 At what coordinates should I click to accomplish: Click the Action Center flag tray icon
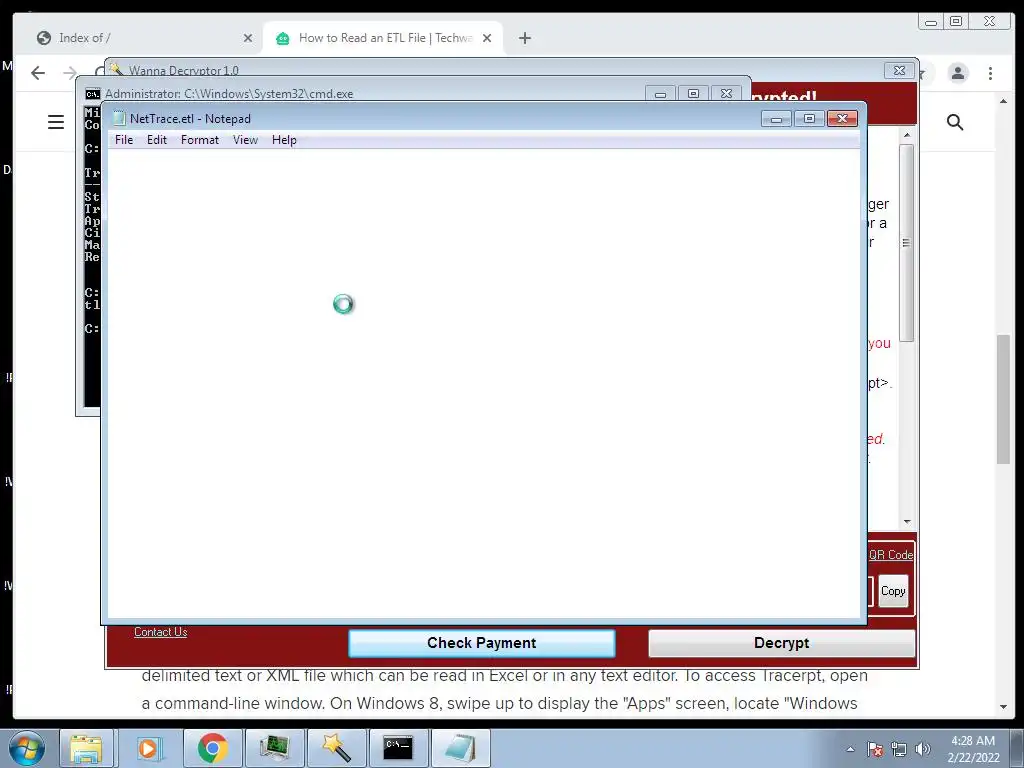pyautogui.click(x=875, y=749)
